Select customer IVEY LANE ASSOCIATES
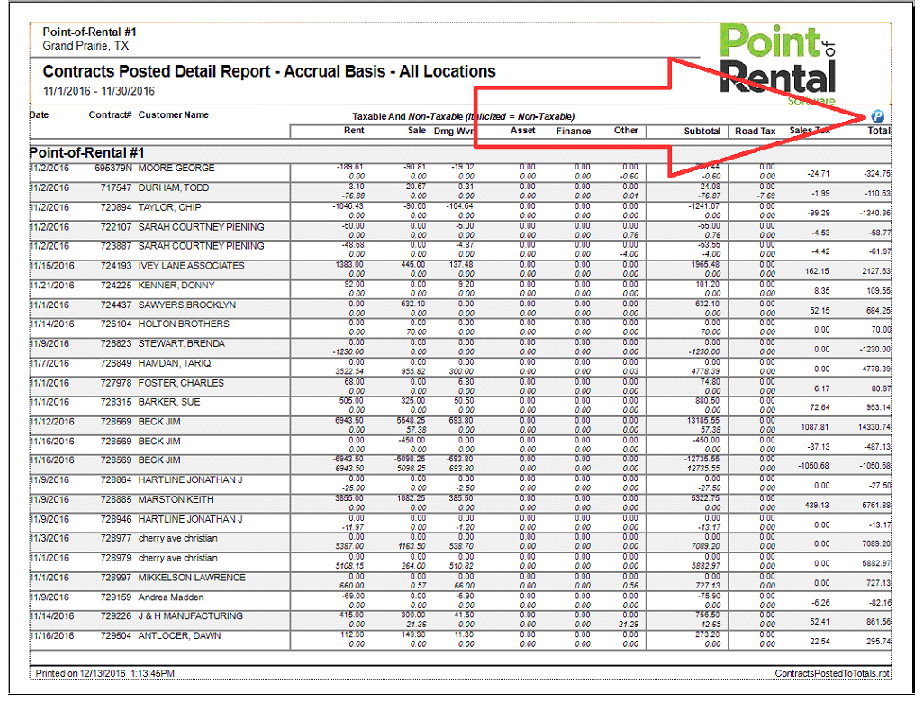The height and width of the screenshot is (705, 921). coord(191,266)
